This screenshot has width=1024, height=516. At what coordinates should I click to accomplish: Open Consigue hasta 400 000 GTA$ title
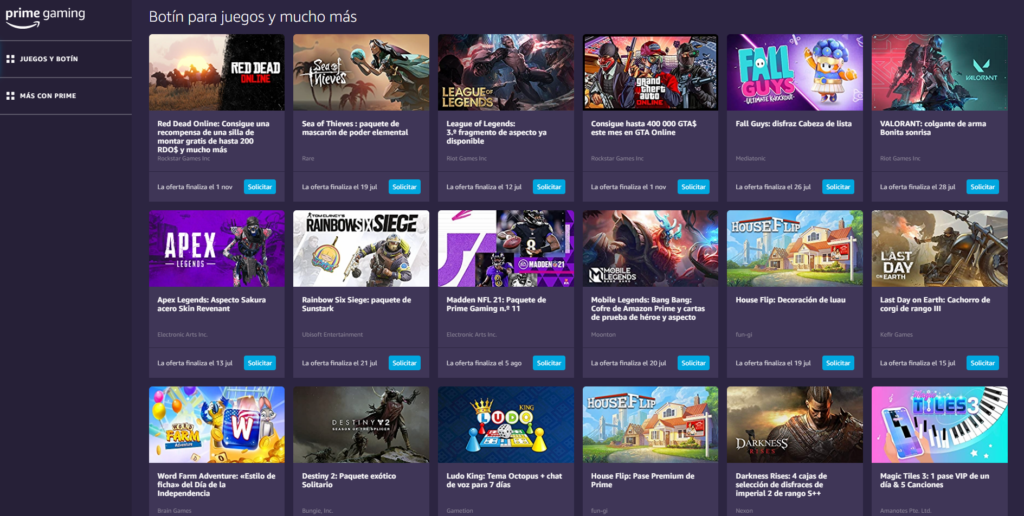[644, 128]
